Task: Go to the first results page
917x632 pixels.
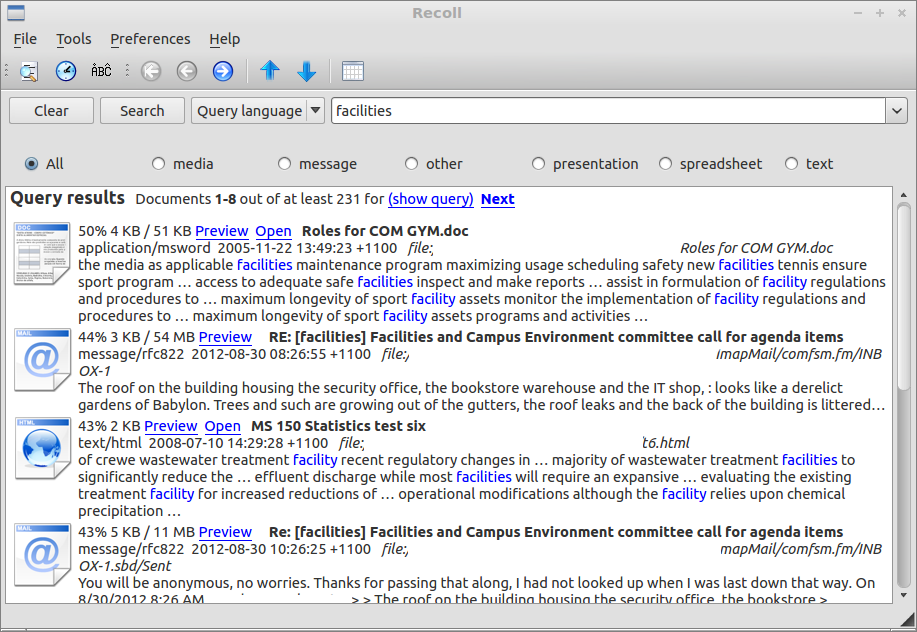Action: click(x=150, y=71)
